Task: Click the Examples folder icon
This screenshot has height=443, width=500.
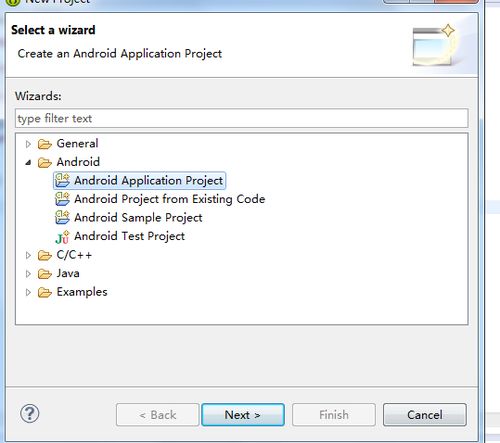Action: (x=45, y=292)
